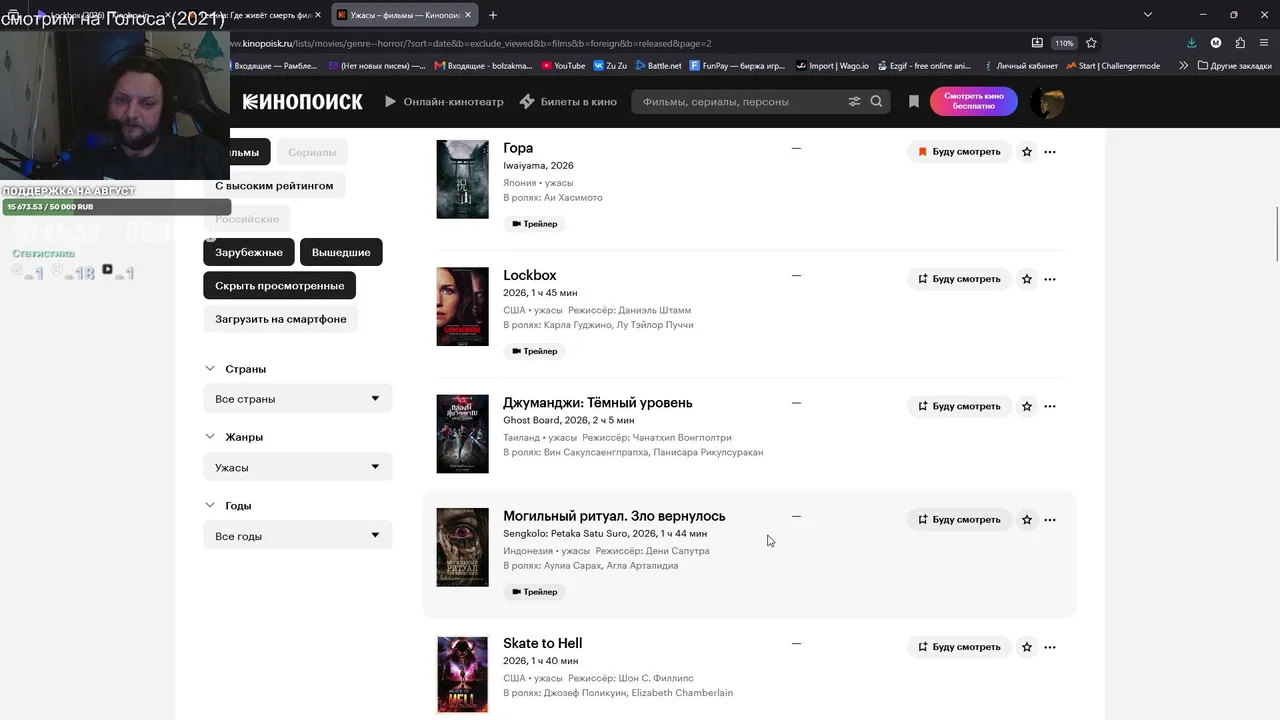
Task: Toggle the Российские filter chip
Action: (x=247, y=218)
